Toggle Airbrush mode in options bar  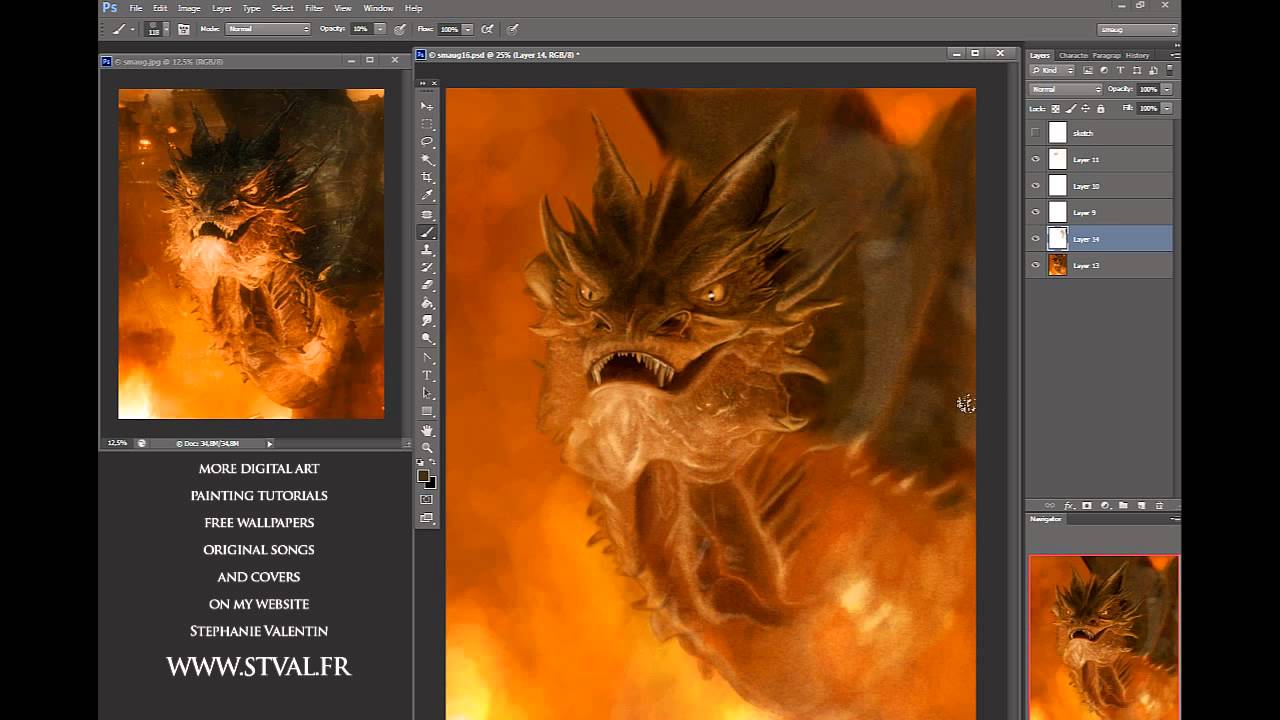coord(487,30)
